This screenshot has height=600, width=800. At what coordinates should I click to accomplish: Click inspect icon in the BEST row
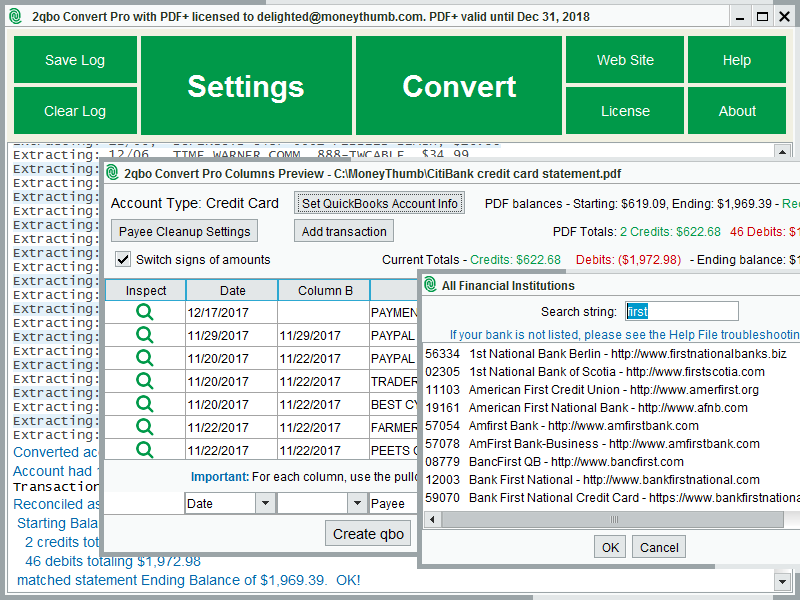click(x=145, y=404)
